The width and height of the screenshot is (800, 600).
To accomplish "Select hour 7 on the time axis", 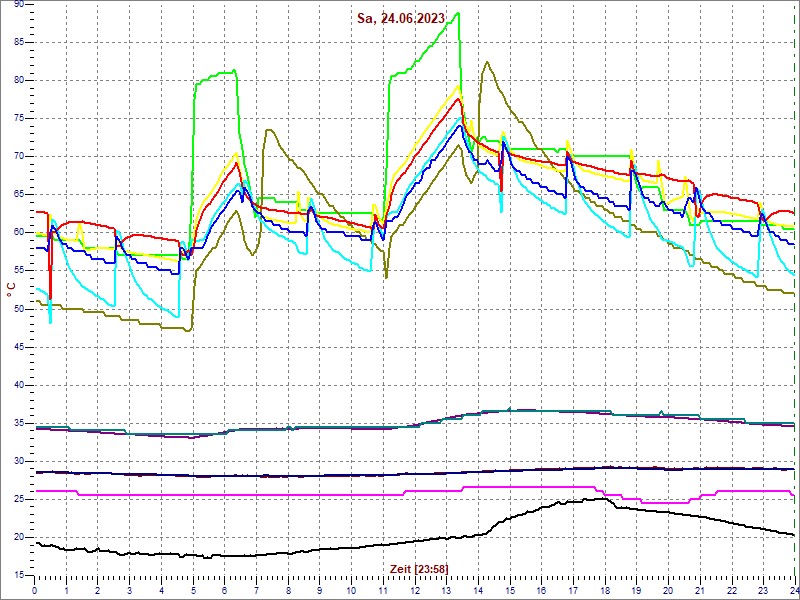I will [x=256, y=589].
